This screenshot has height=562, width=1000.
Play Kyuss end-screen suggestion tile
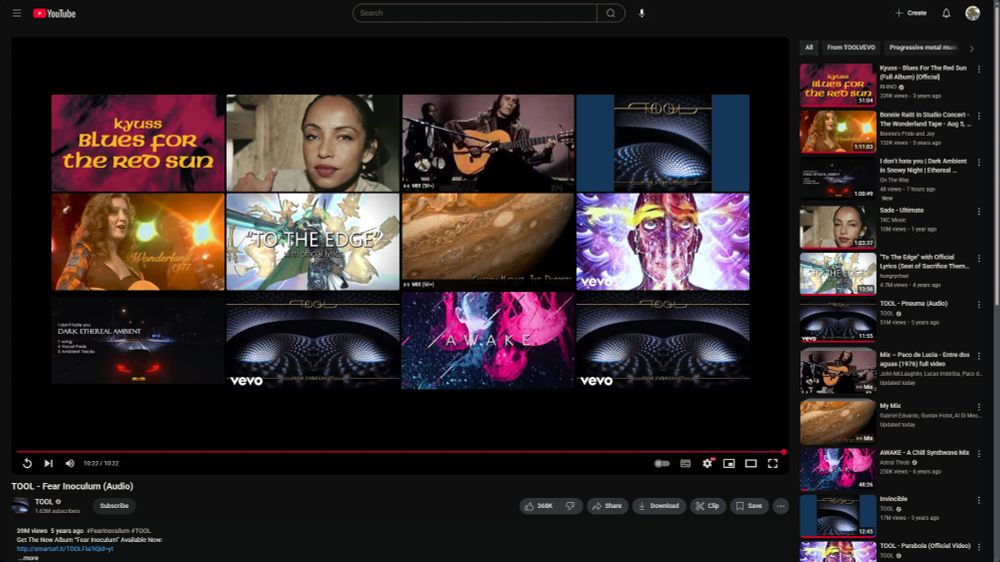pyautogui.click(x=138, y=143)
